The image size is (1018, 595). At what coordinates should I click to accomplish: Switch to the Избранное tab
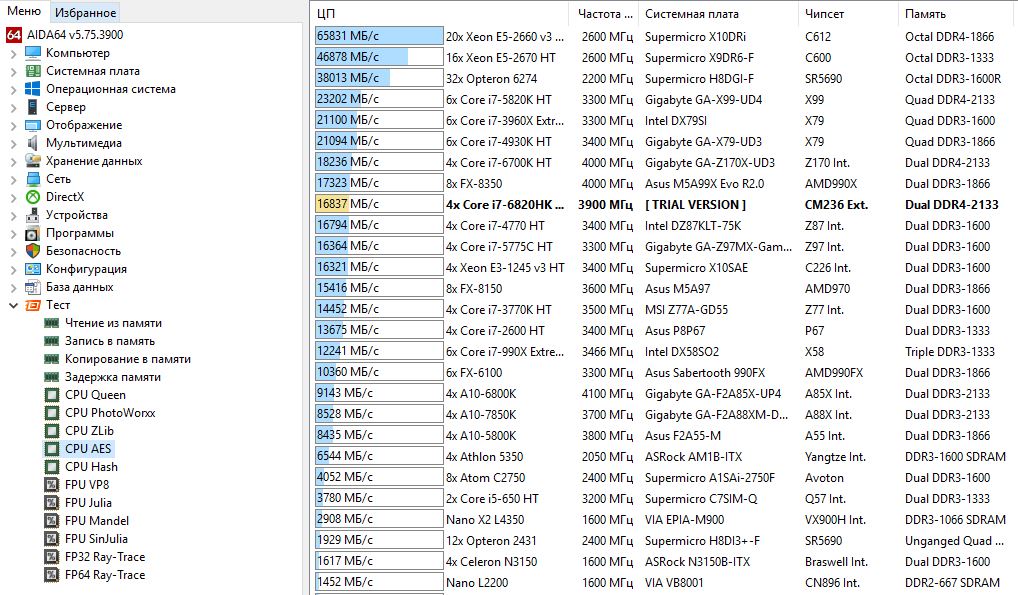[x=85, y=12]
